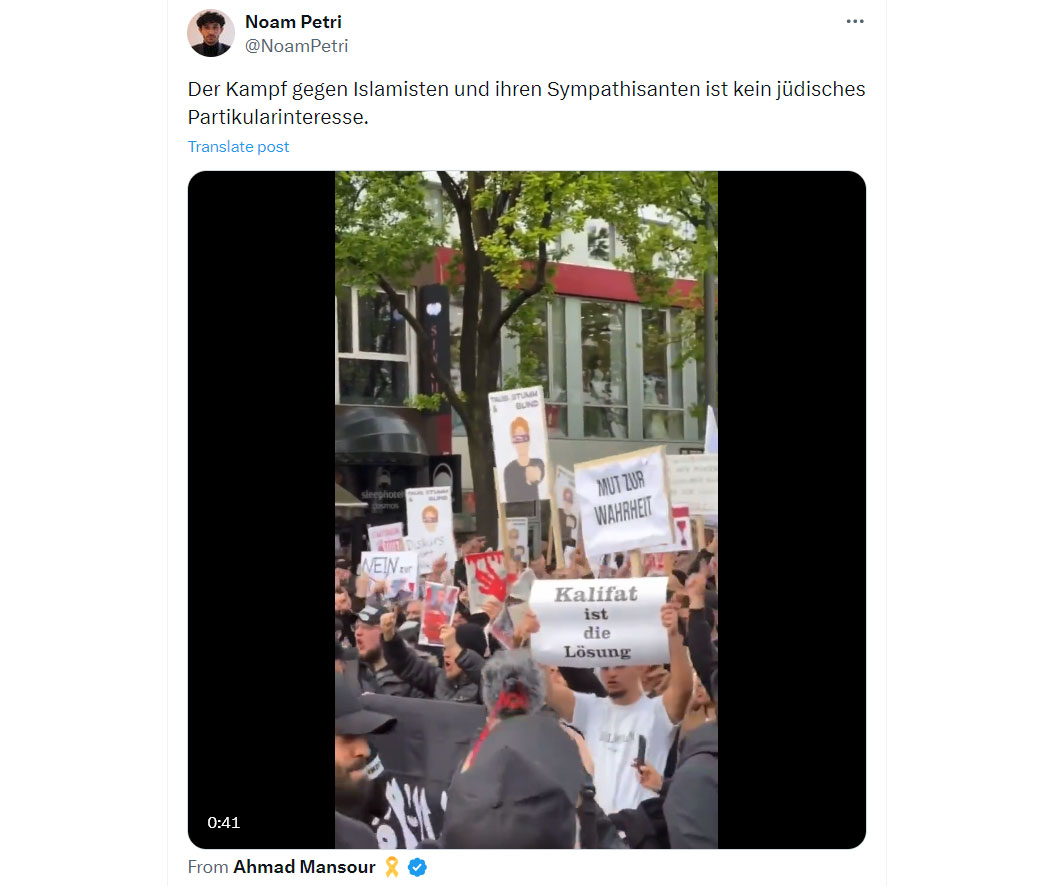Click the tall cartoon figure poster in video

[519, 445]
